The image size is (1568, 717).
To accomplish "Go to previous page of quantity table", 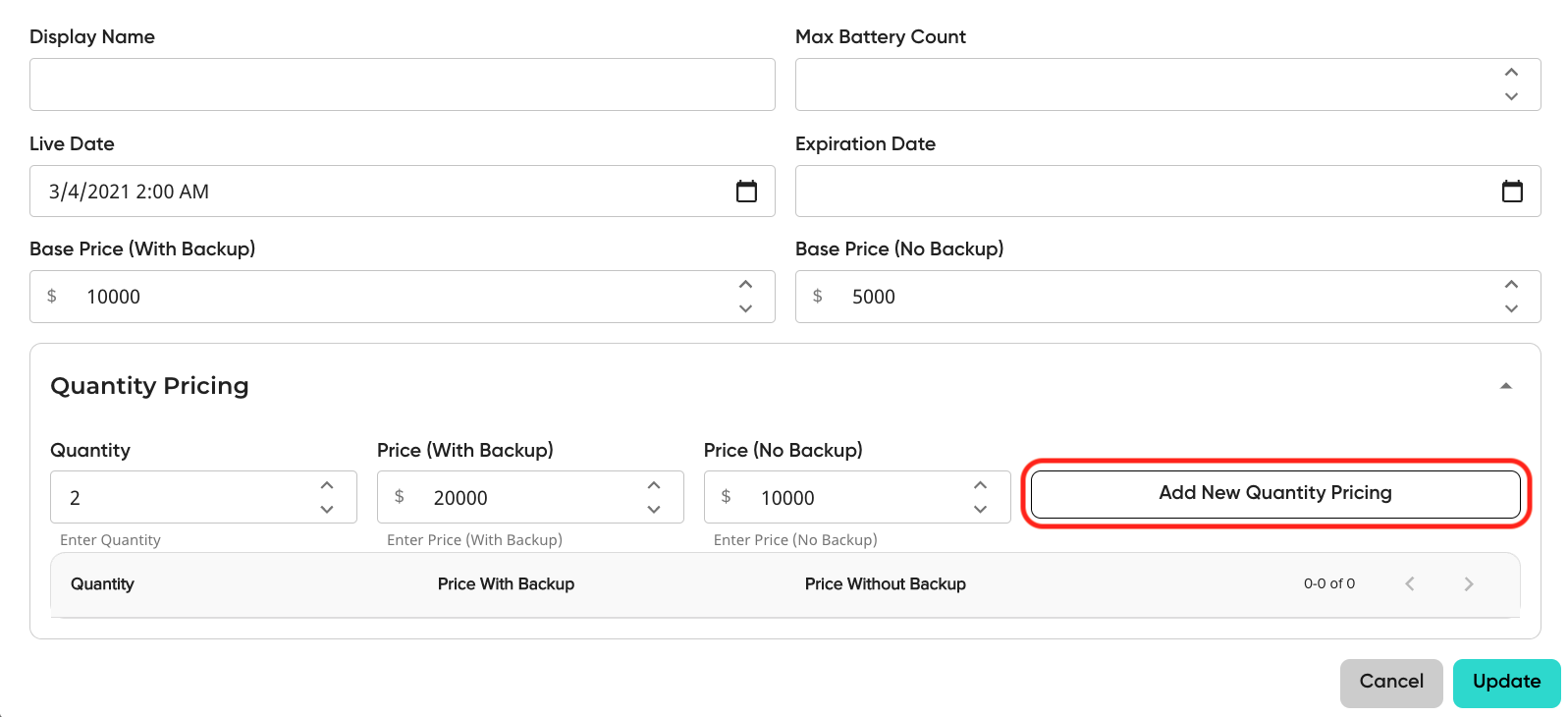I will (1410, 583).
